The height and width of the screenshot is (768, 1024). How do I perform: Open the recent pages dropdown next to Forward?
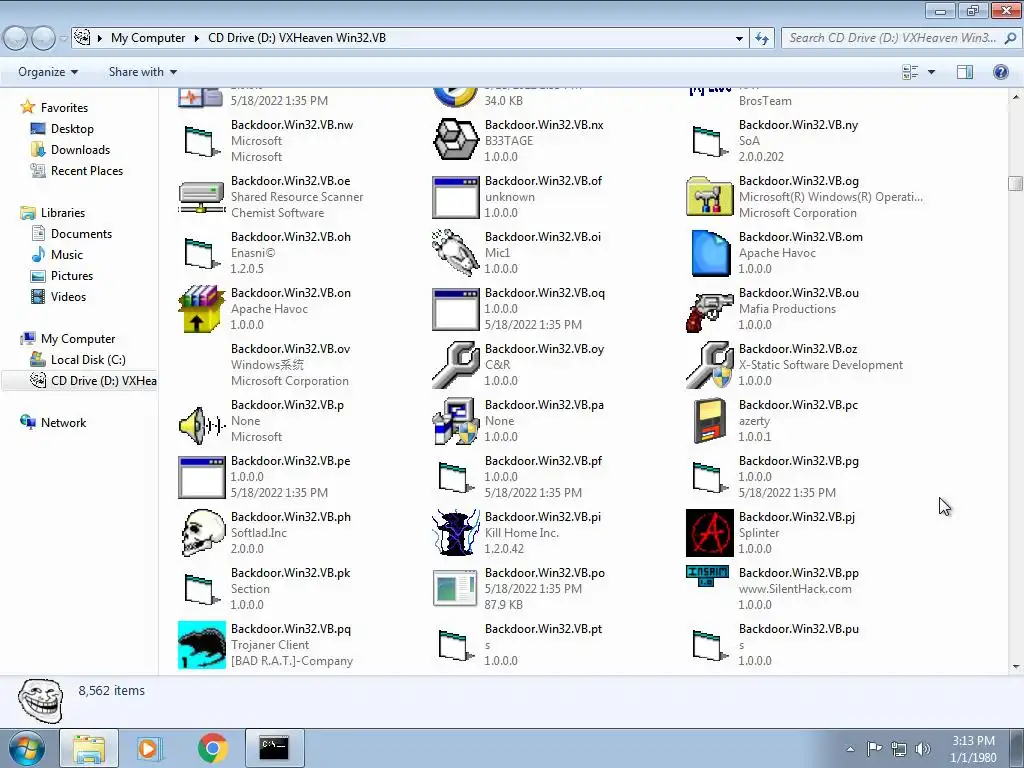tap(63, 39)
